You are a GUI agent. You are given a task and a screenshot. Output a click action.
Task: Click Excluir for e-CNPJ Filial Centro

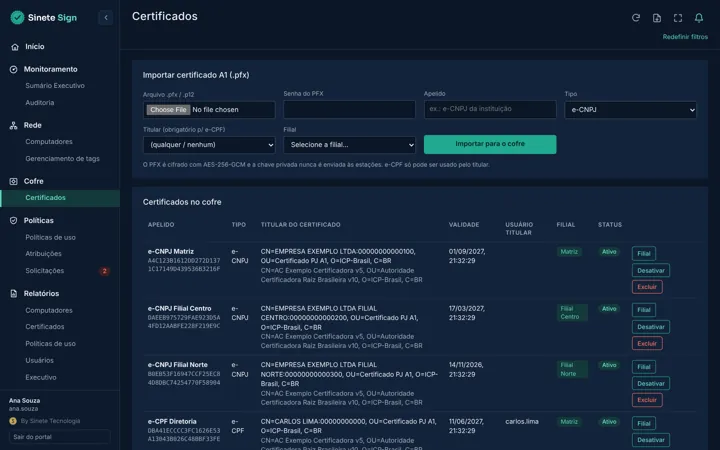(647, 343)
